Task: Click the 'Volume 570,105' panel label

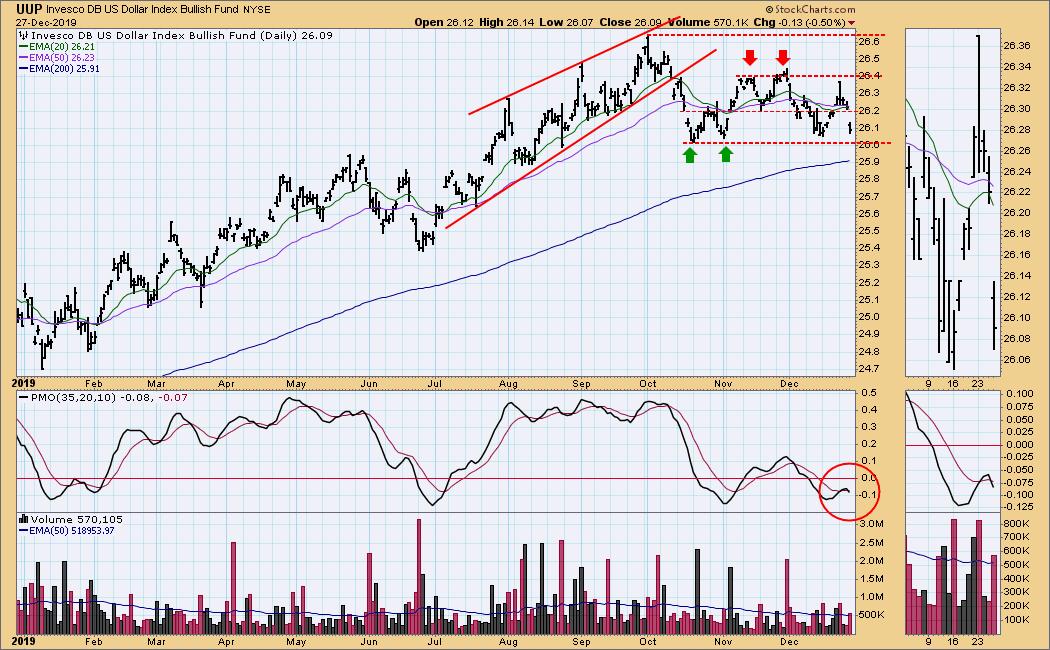Action: click(76, 519)
